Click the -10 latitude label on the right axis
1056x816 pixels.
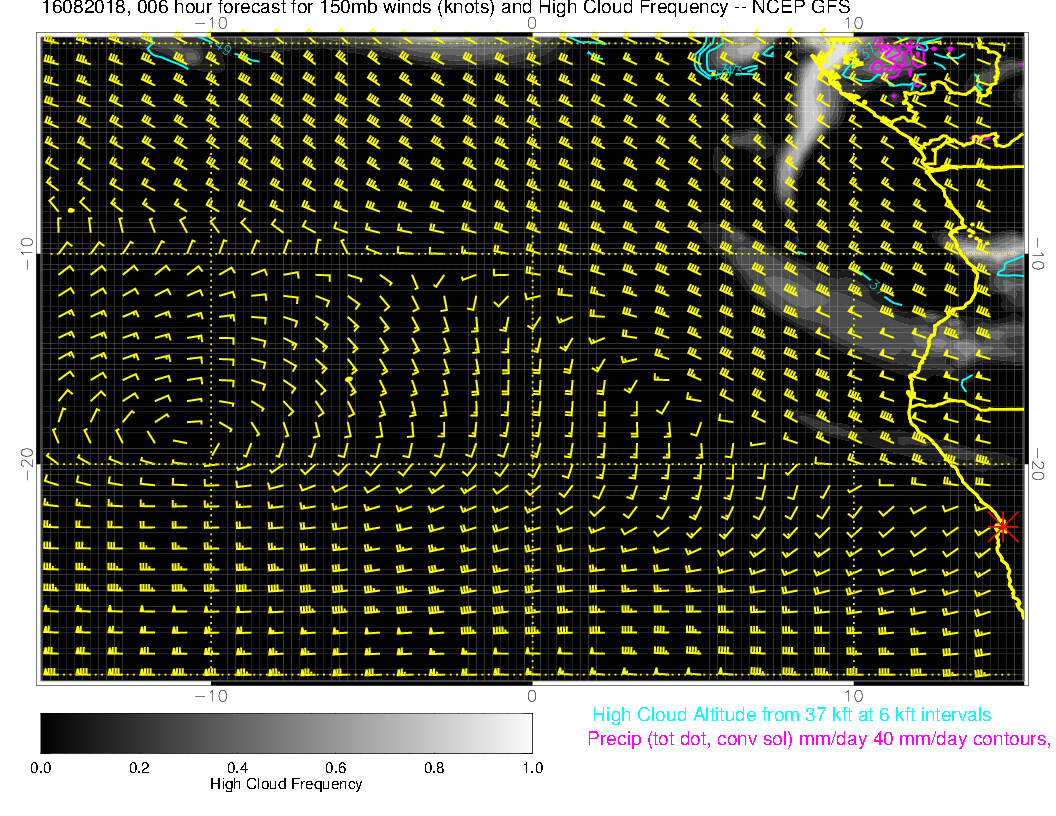click(1040, 253)
